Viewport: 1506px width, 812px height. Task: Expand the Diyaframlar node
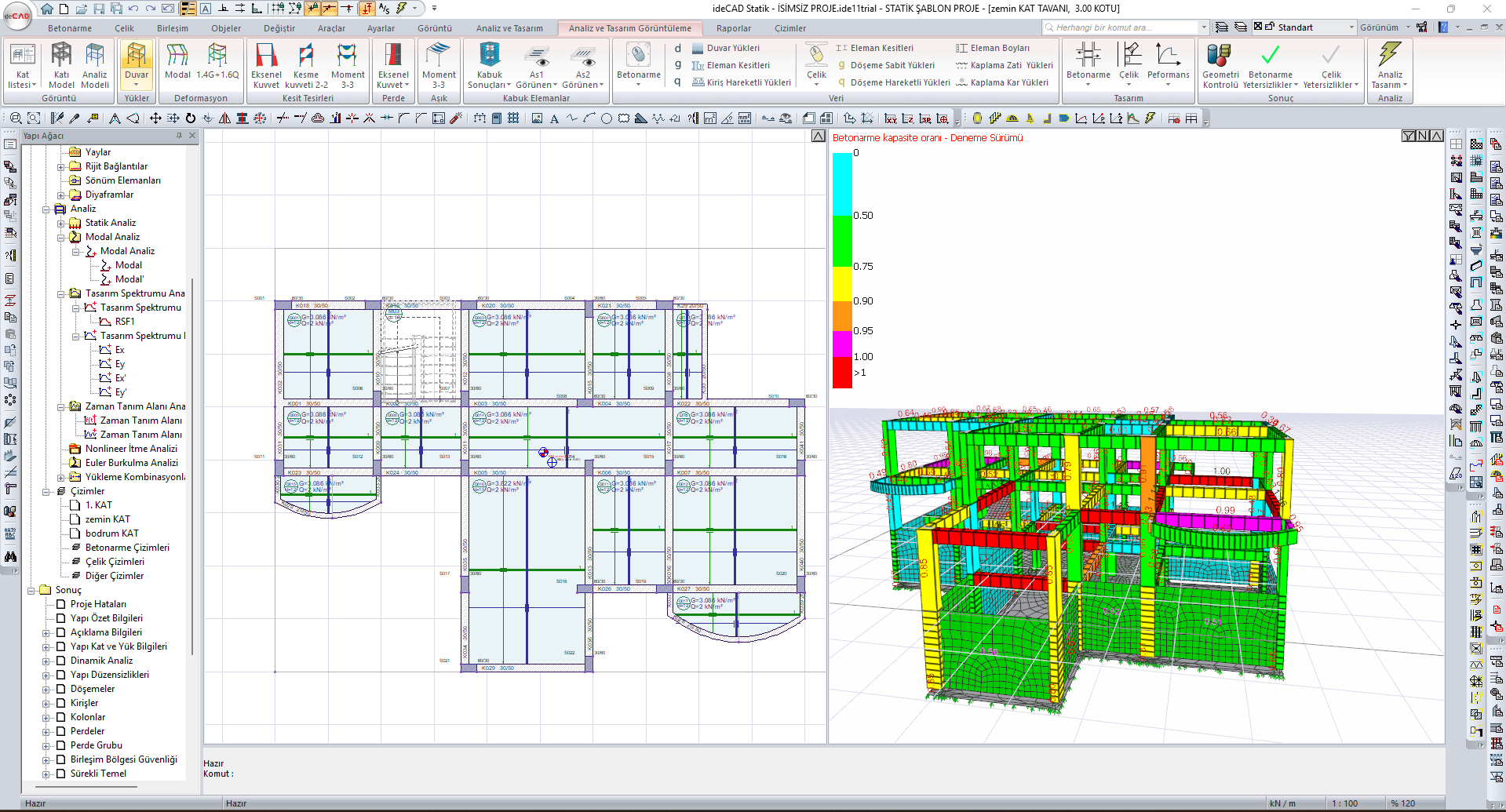click(x=61, y=195)
